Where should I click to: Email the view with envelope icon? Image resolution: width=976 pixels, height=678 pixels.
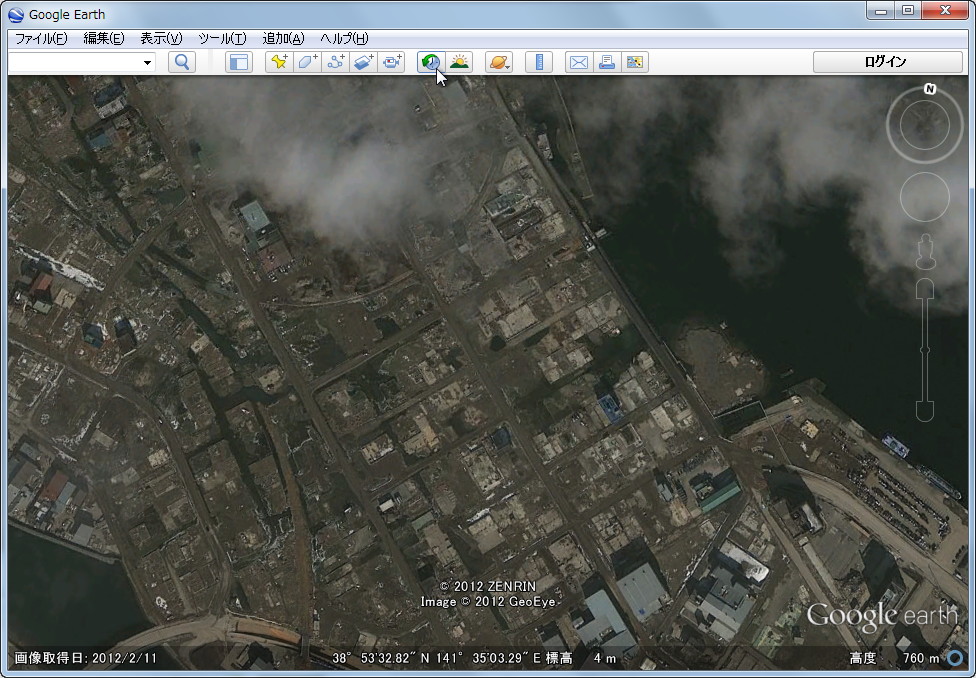coord(579,62)
